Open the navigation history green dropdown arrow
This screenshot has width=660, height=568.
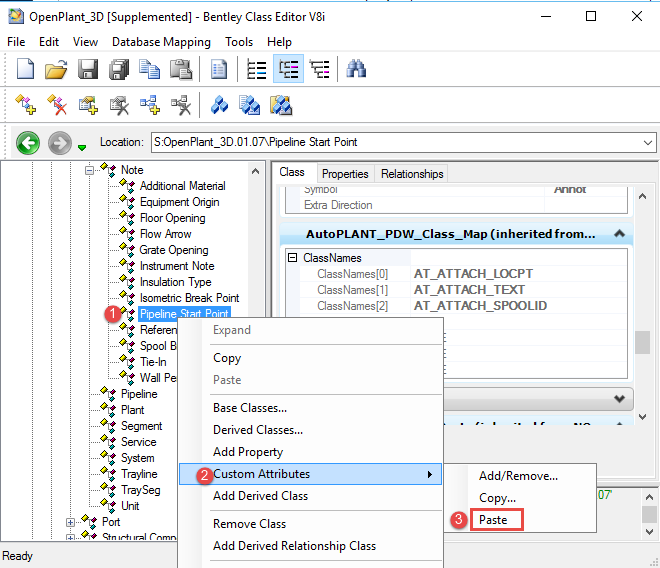(82, 147)
